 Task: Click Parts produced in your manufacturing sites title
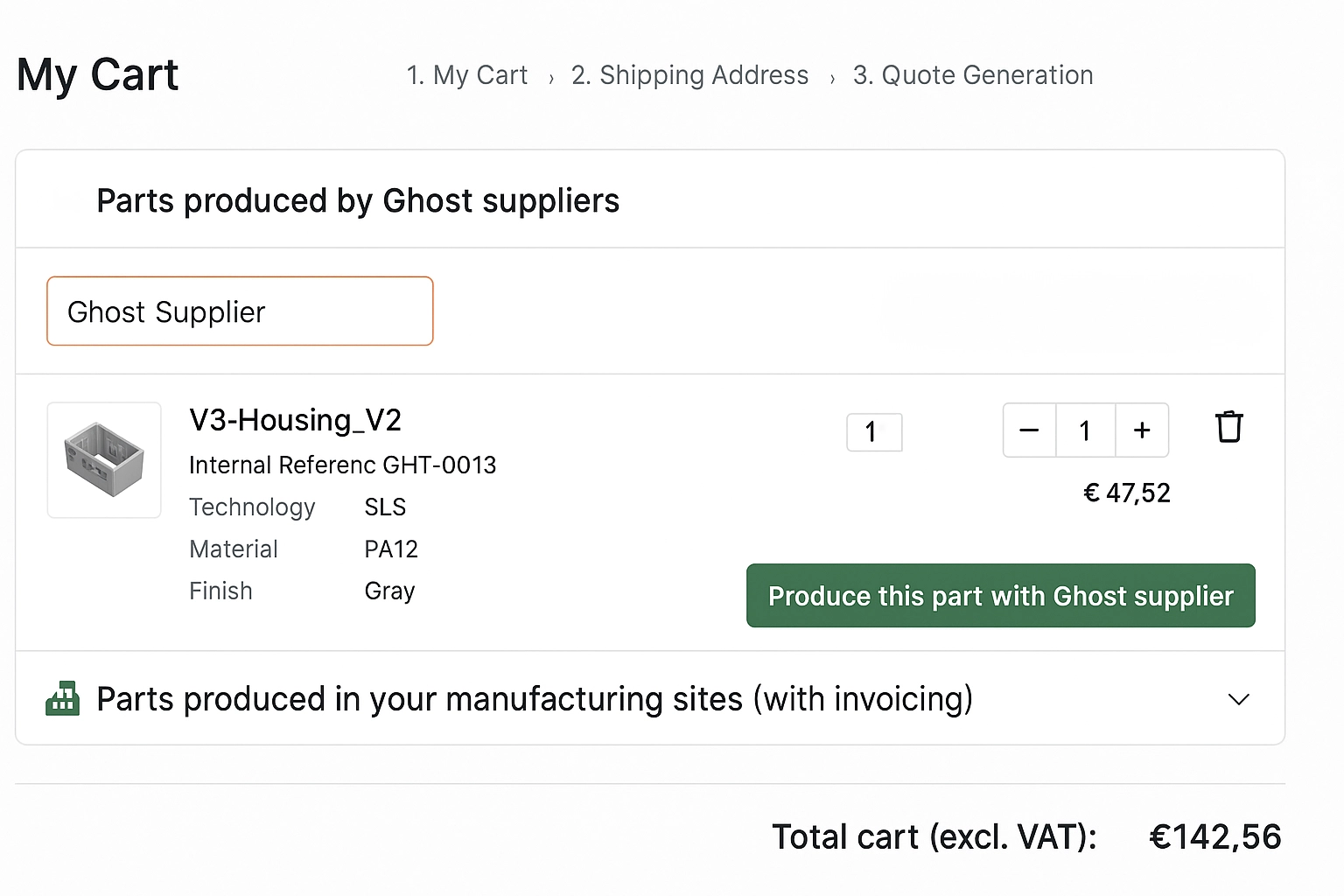coord(534,700)
